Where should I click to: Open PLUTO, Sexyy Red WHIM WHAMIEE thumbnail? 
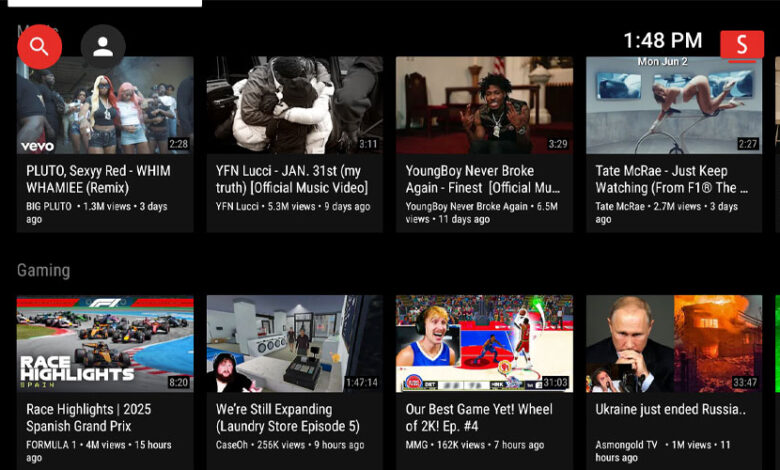click(105, 105)
